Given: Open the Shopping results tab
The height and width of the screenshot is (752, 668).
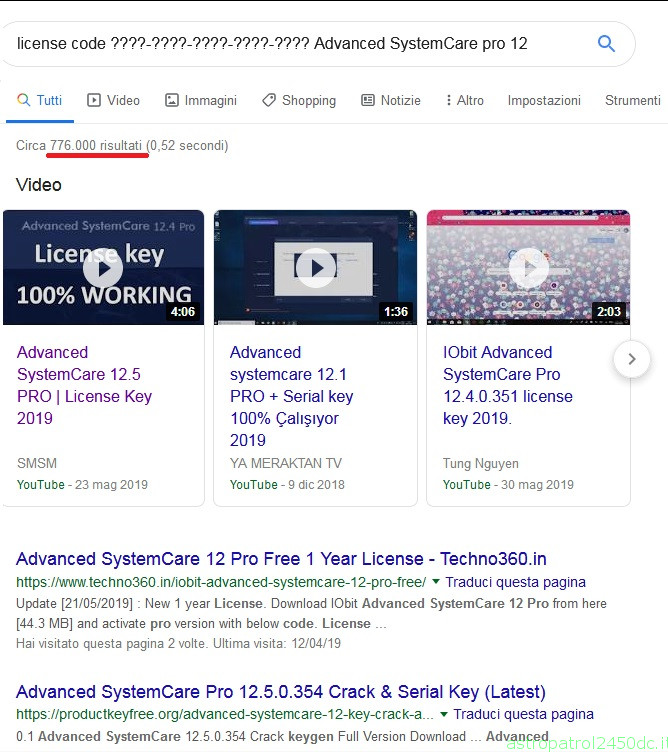Looking at the screenshot, I should tap(299, 100).
